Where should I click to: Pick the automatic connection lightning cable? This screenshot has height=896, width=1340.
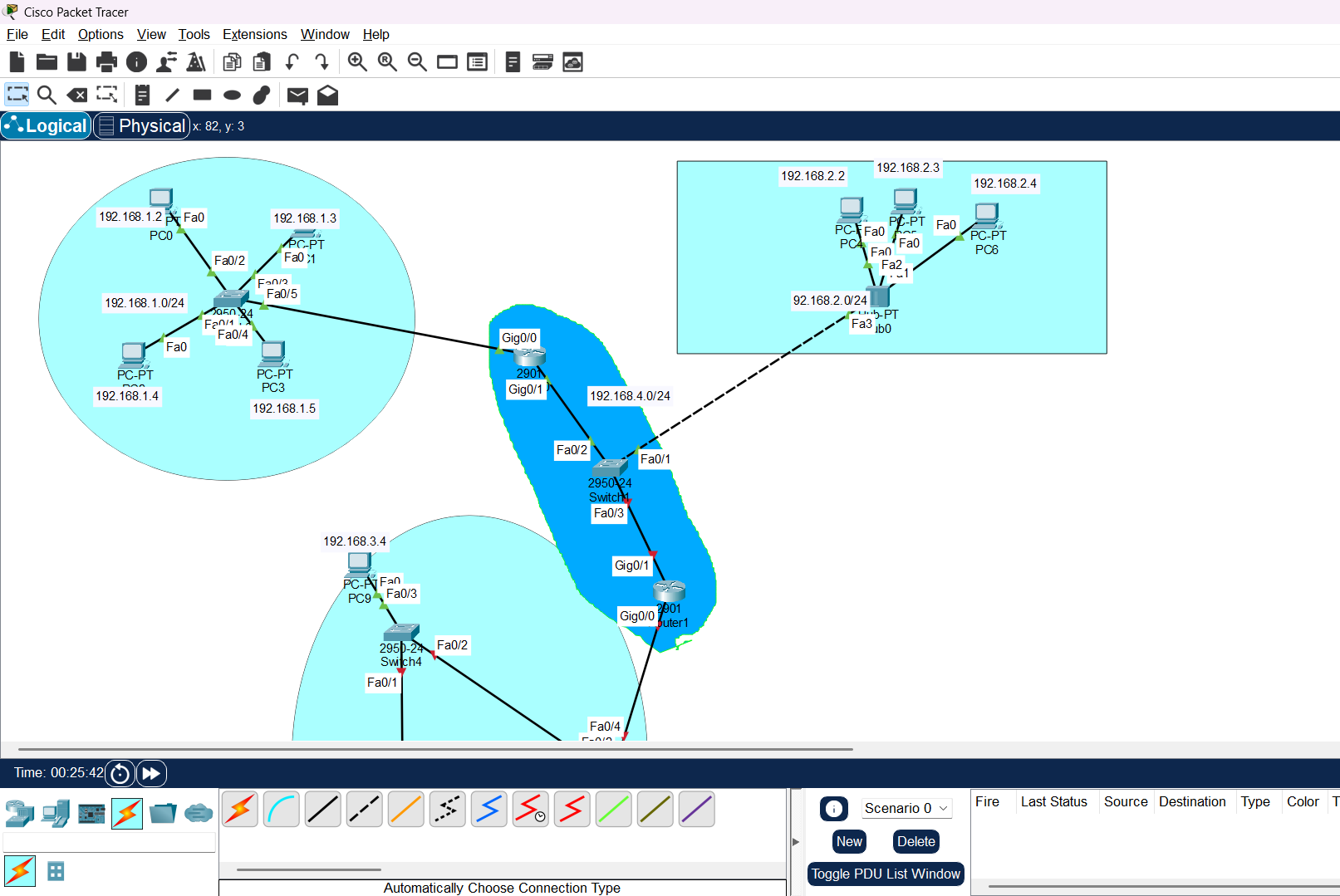[x=240, y=809]
